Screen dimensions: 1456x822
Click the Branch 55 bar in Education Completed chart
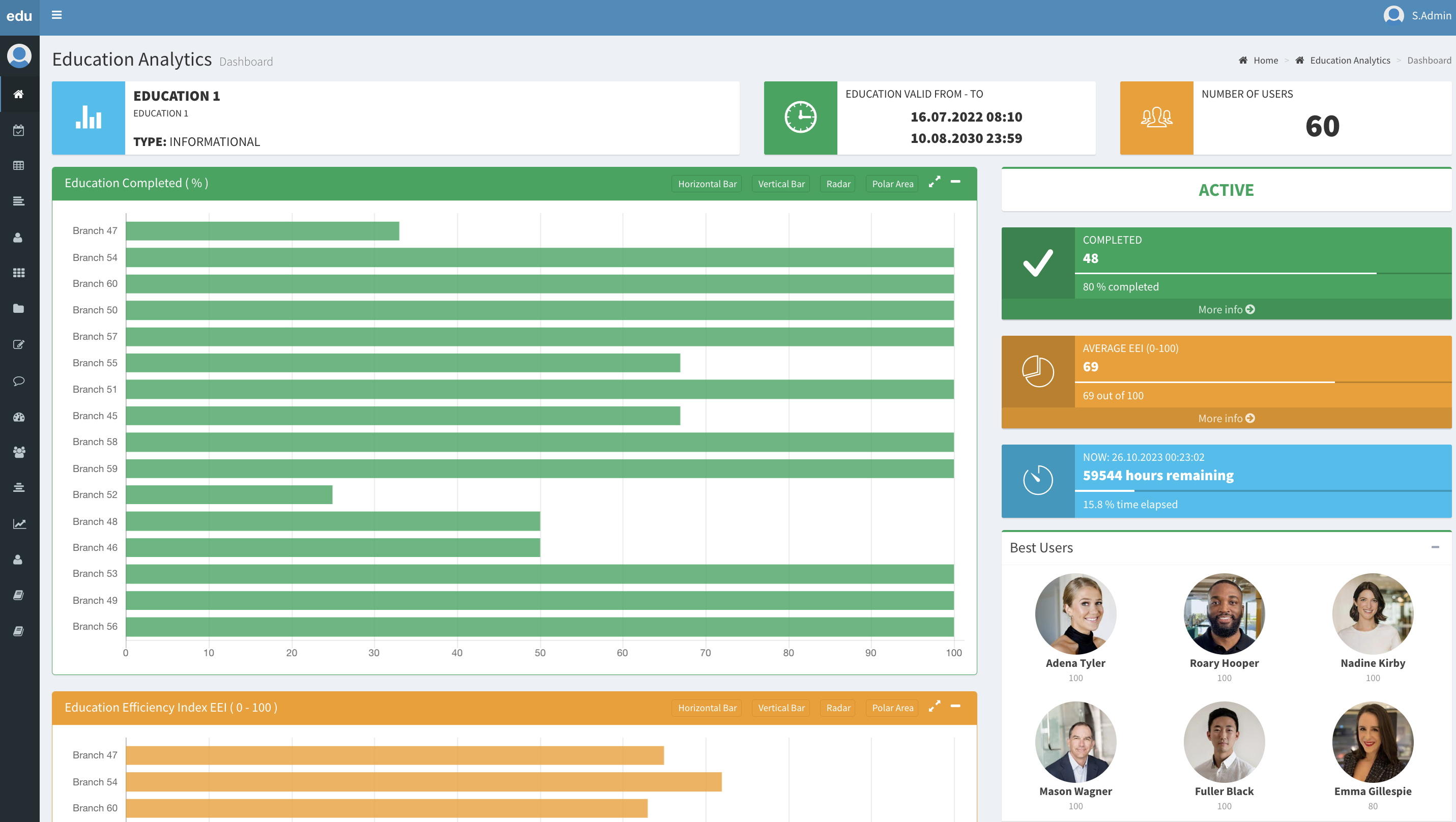pos(403,363)
